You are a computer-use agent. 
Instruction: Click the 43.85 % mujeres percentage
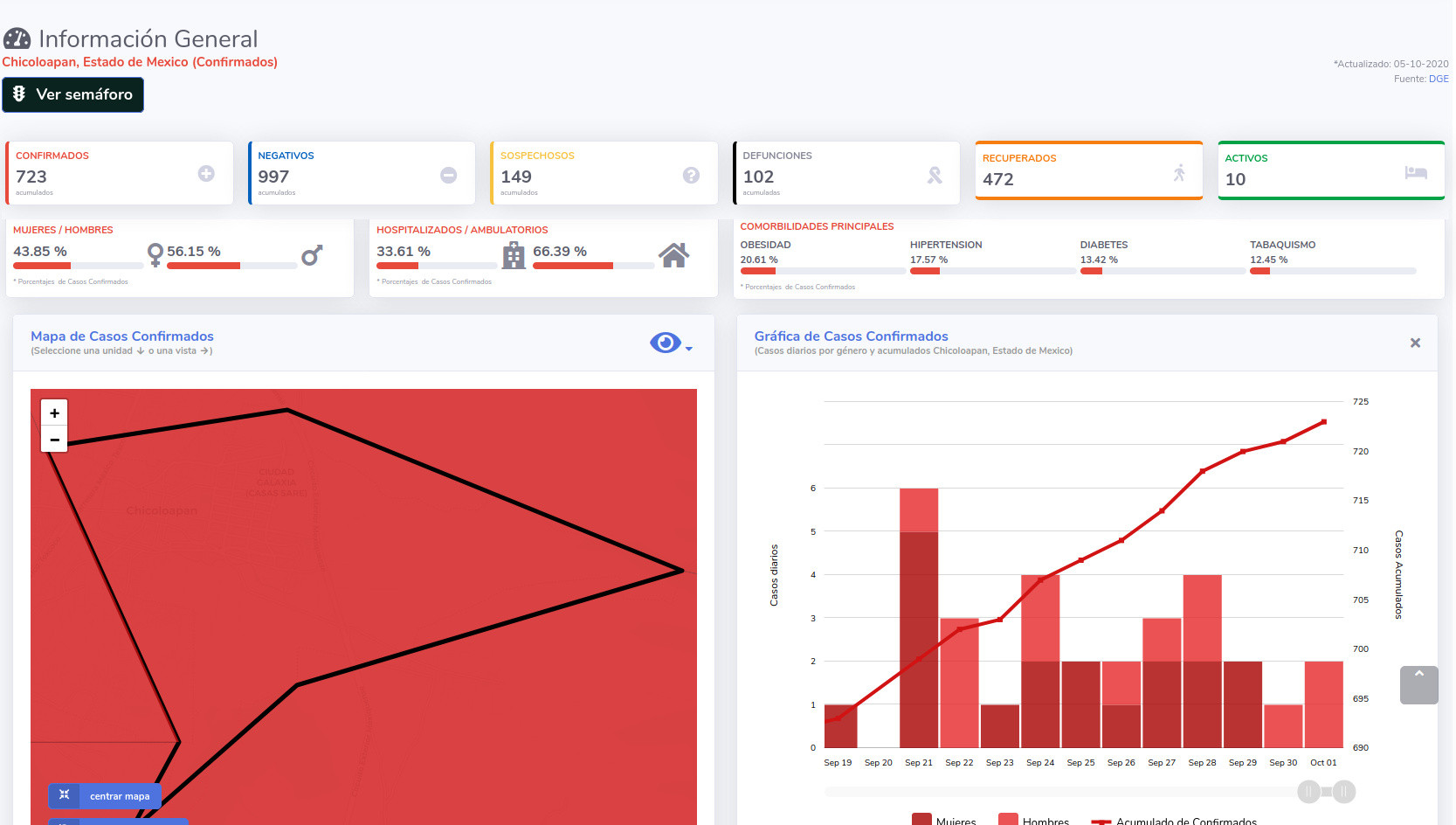[x=40, y=251]
